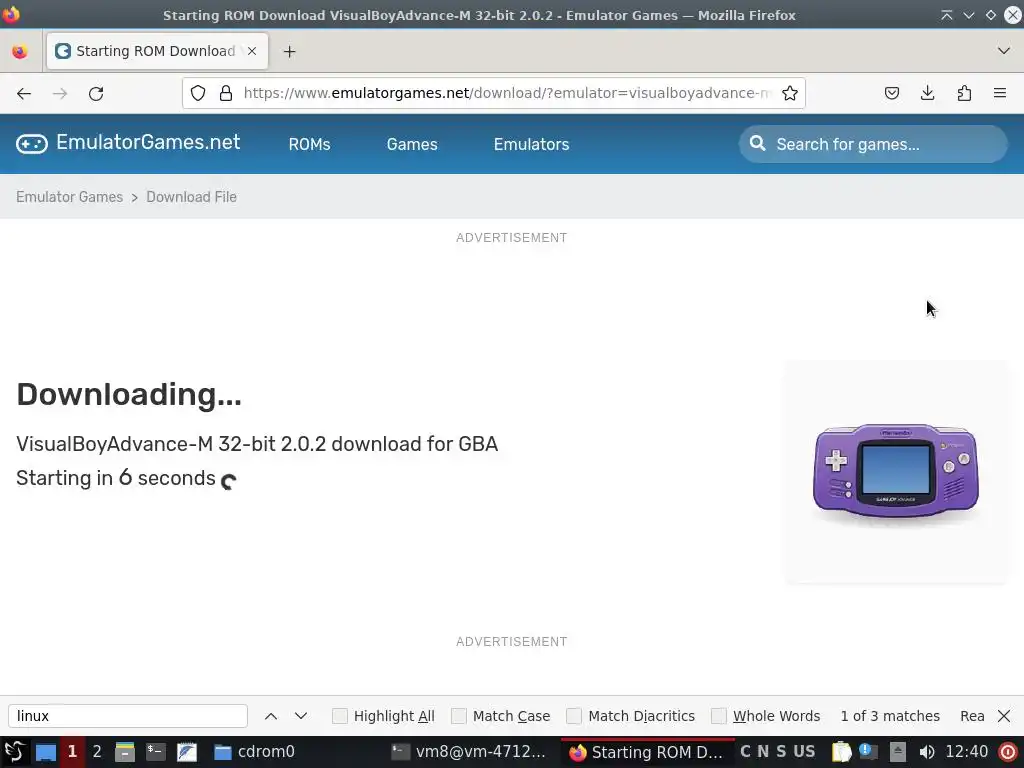The width and height of the screenshot is (1024, 768).
Task: Open the Firefox downloads panel
Action: (927, 93)
